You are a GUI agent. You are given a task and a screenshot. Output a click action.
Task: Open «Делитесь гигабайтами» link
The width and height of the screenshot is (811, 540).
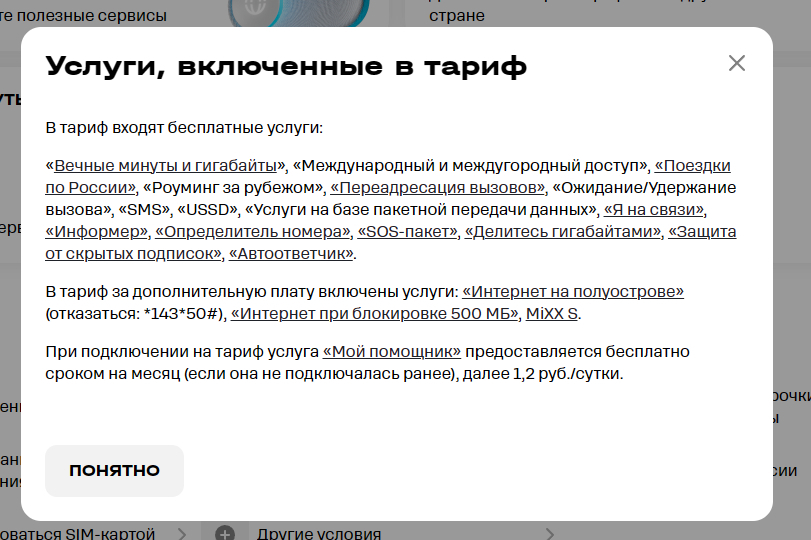pyautogui.click(x=563, y=232)
